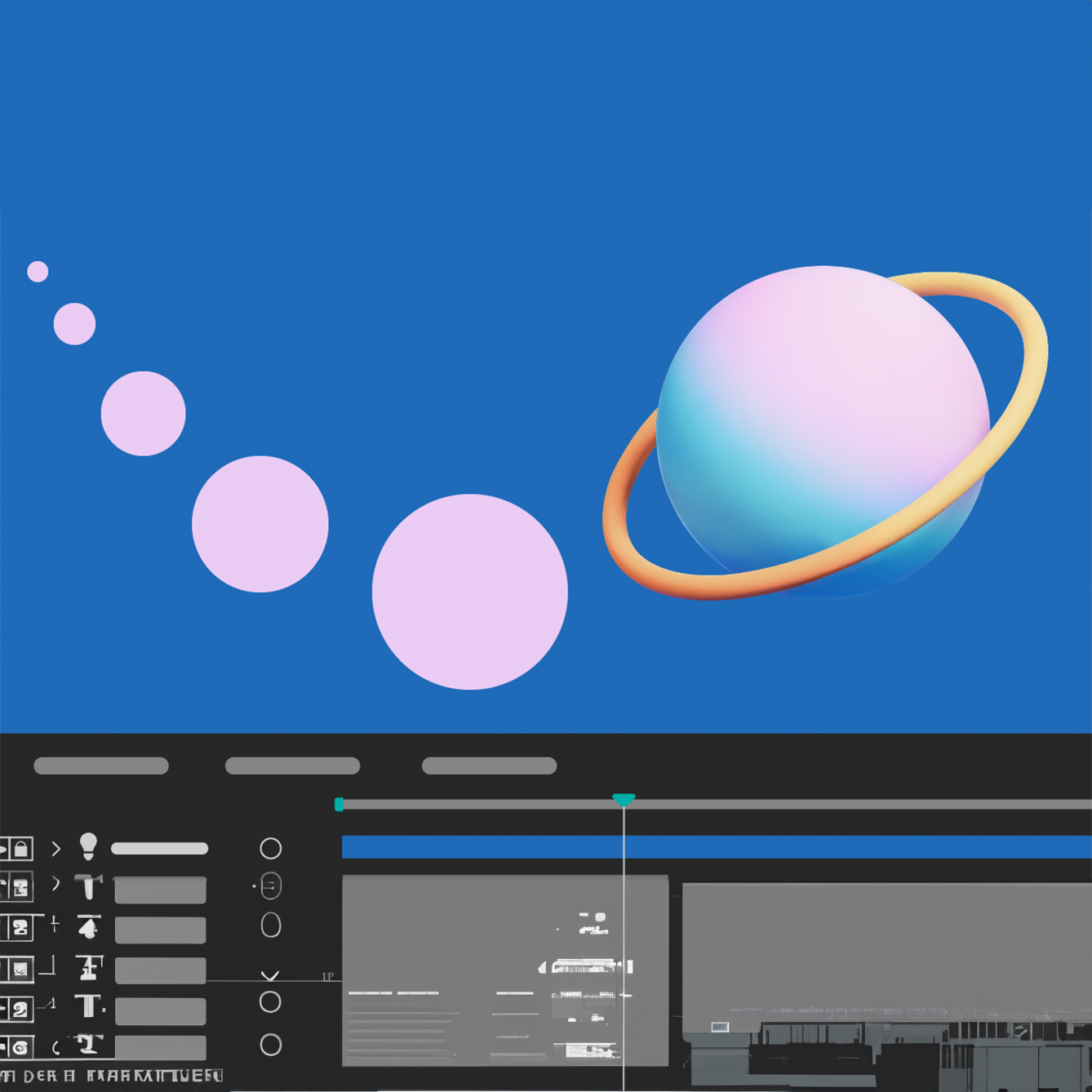The height and width of the screenshot is (1092, 1092).
Task: Click the lightbulb icon on the first layer
Action: click(x=88, y=846)
